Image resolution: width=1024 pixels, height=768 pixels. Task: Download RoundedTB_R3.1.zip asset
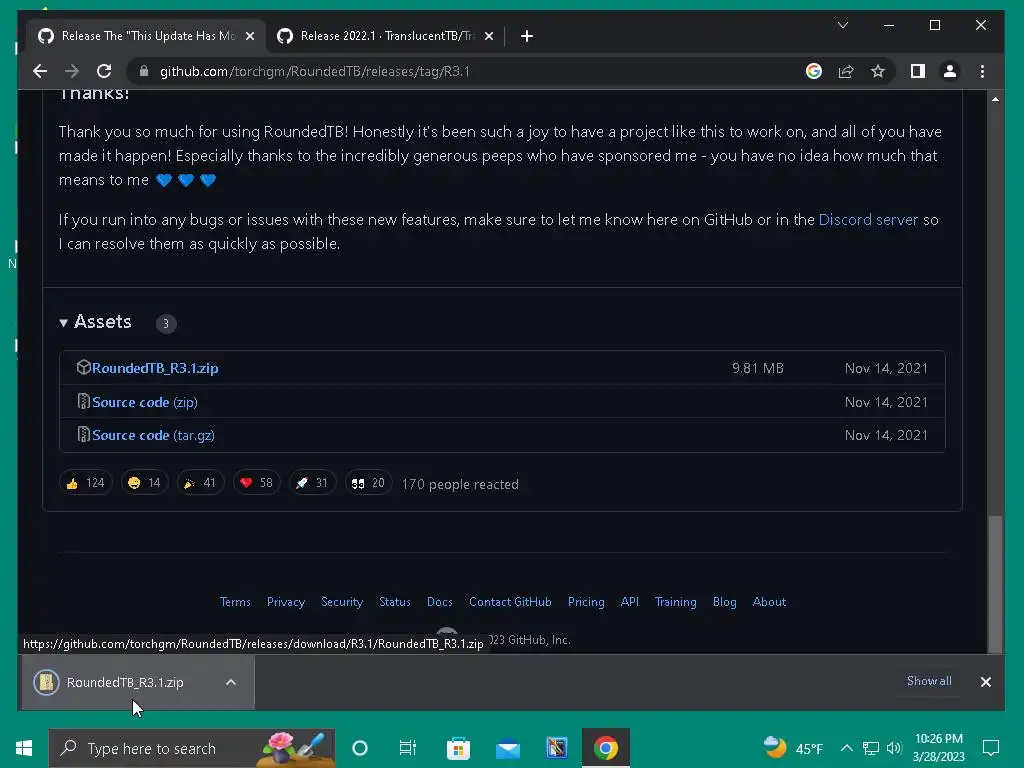[155, 368]
